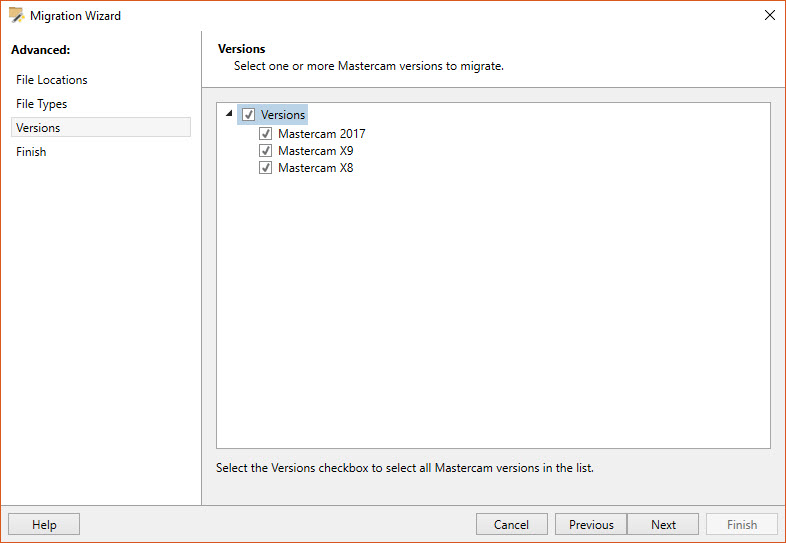Proceed with the Next button
The height and width of the screenshot is (543, 786).
point(663,524)
